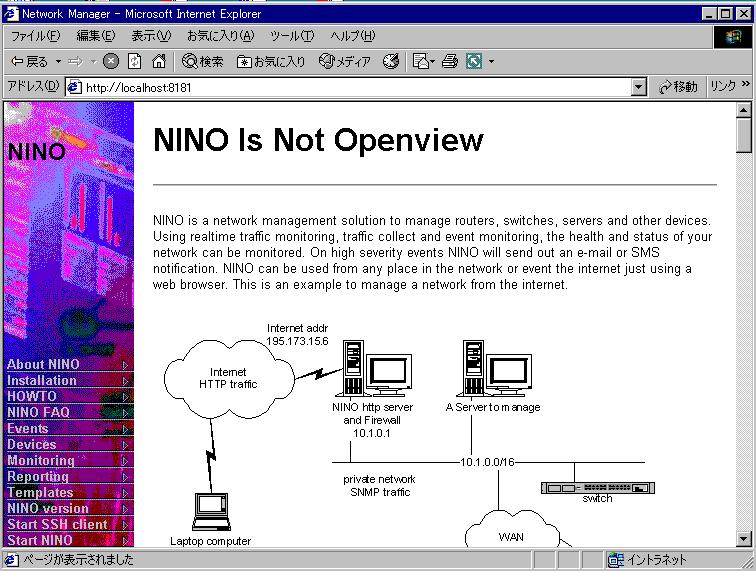Click the Mail toolbar icon
Image resolution: width=756 pixels, height=571 pixels.
(x=420, y=62)
